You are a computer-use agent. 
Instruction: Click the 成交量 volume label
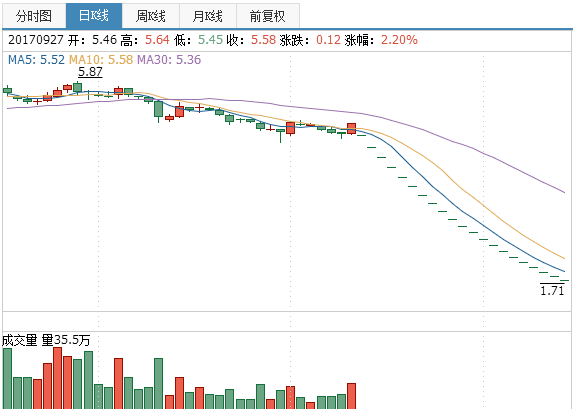coord(19,341)
